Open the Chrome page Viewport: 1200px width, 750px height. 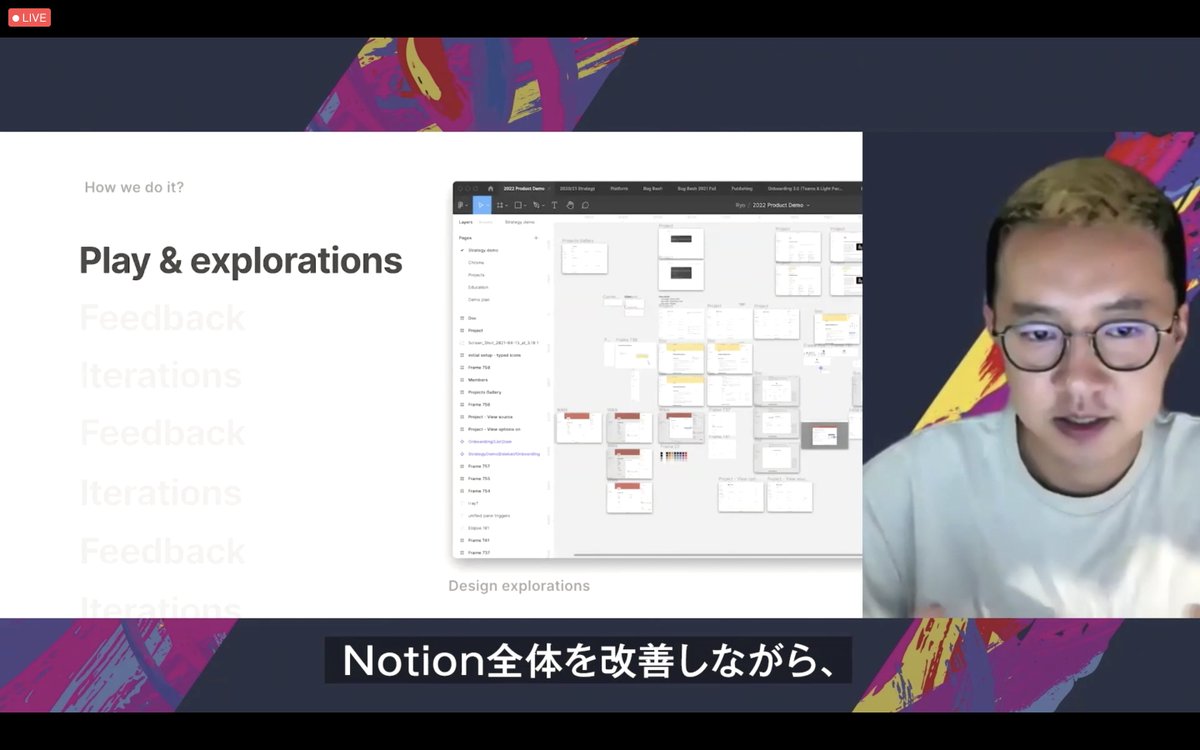476,262
